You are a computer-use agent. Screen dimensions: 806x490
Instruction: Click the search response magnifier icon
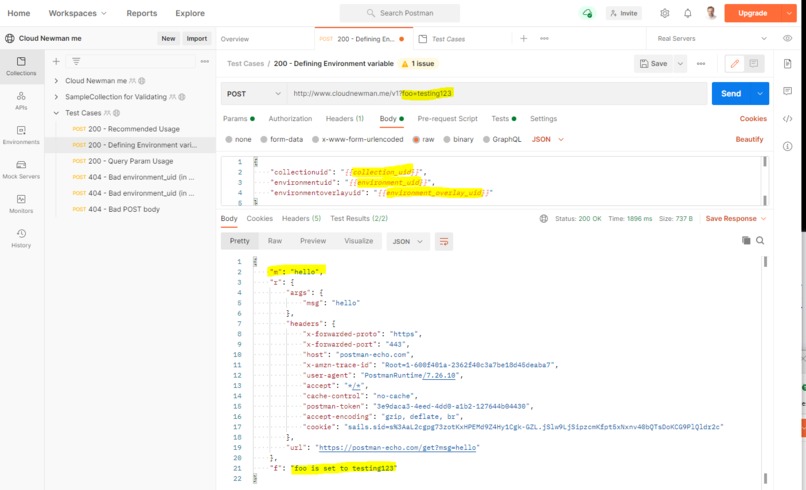(x=760, y=240)
